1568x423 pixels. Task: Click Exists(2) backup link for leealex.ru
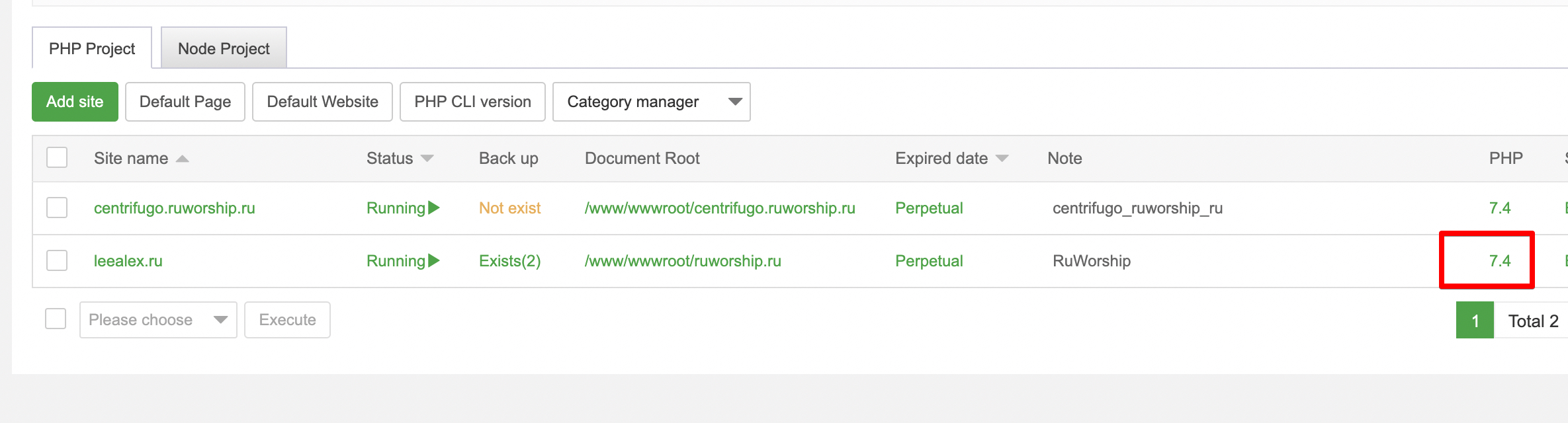point(509,261)
